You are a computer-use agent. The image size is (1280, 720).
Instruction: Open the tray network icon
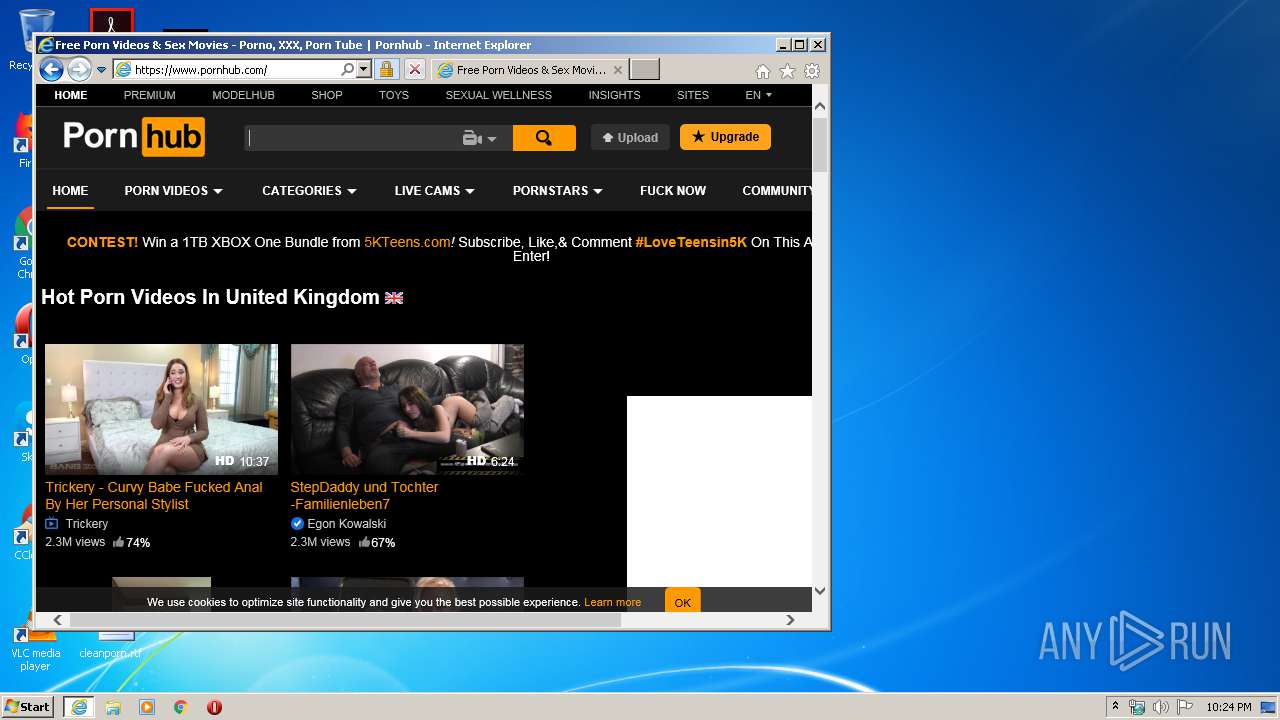coord(1137,707)
